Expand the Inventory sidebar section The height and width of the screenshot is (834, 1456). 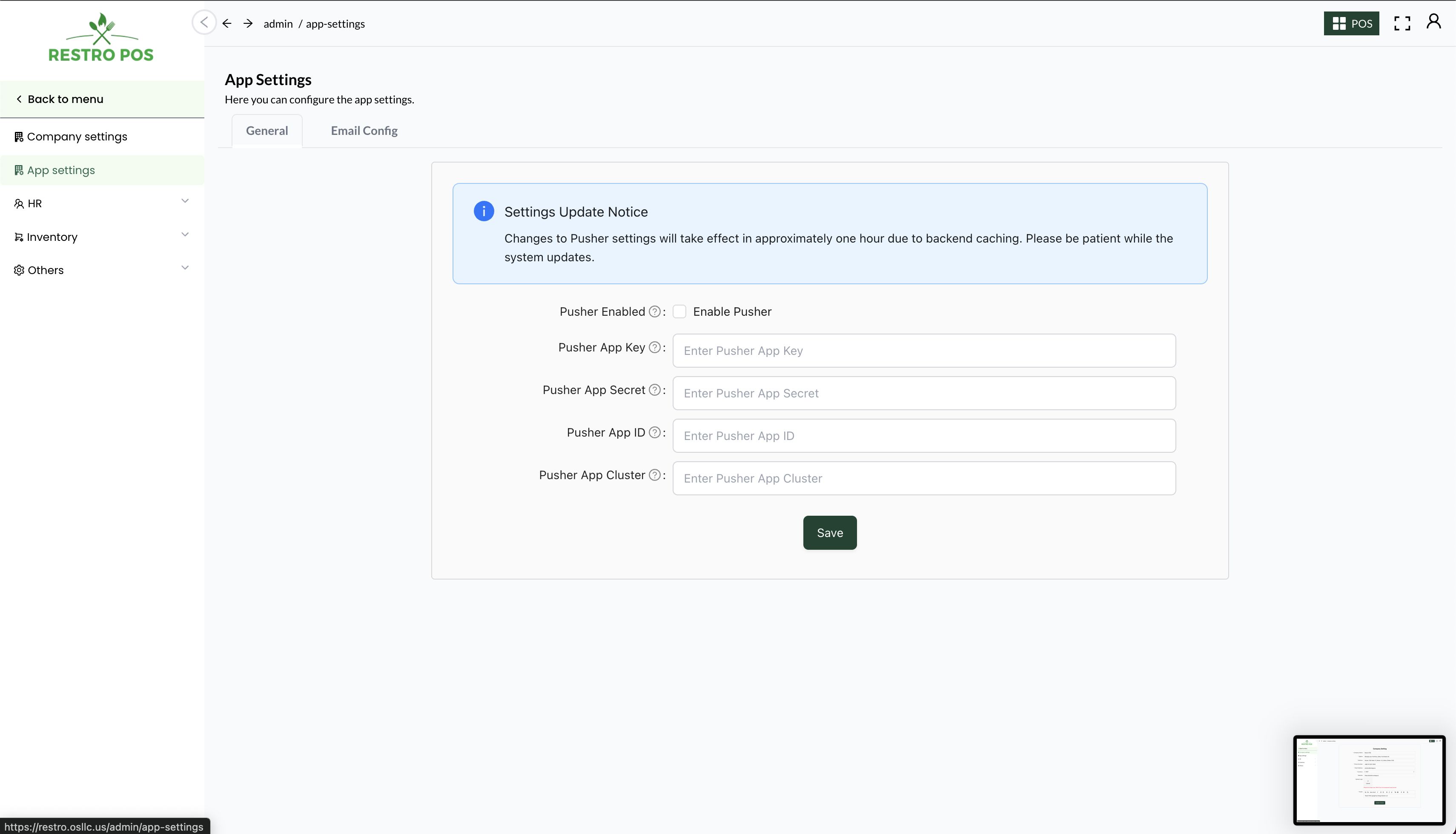click(x=102, y=237)
